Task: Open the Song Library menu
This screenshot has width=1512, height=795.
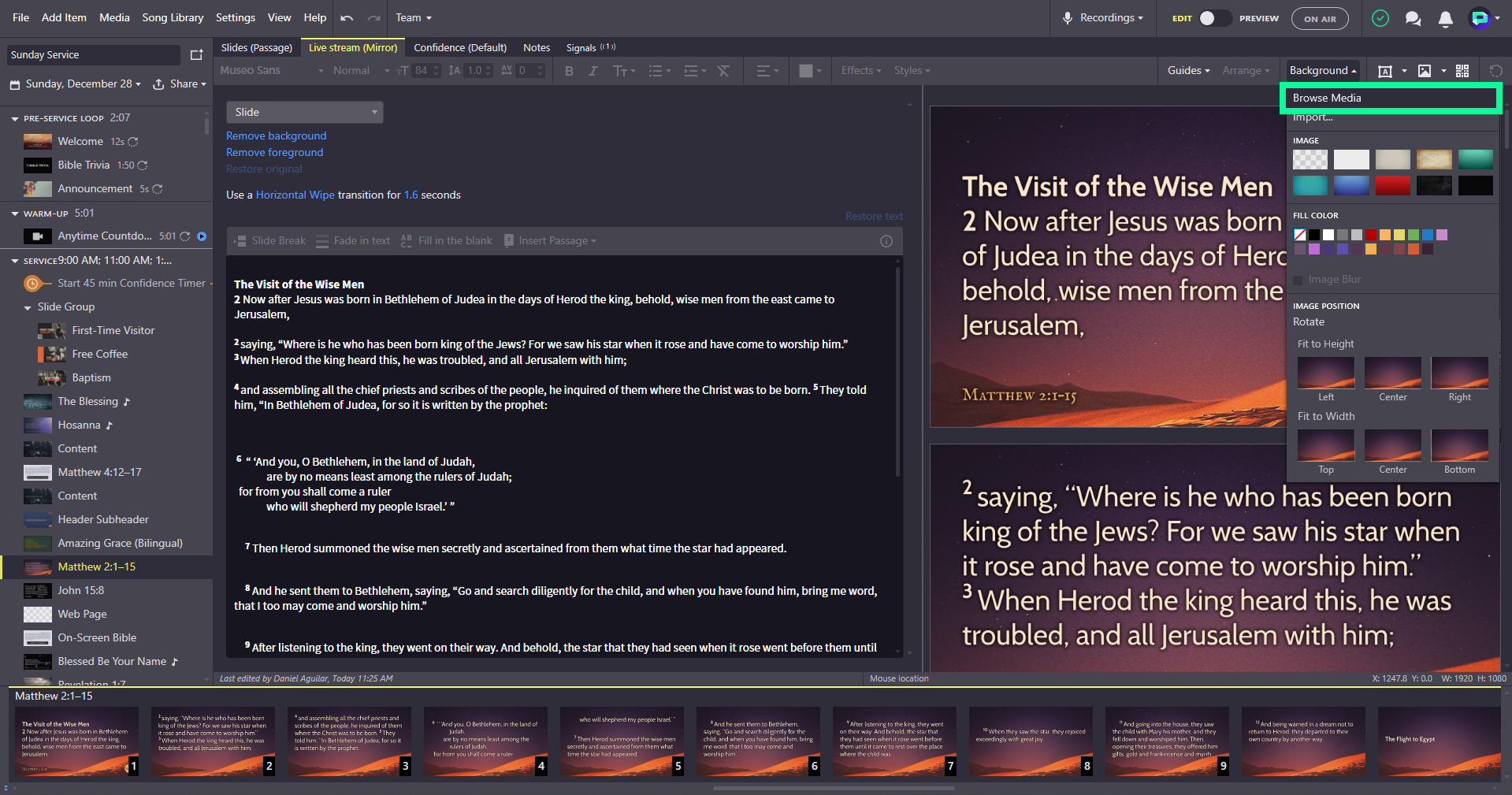Action: (173, 17)
